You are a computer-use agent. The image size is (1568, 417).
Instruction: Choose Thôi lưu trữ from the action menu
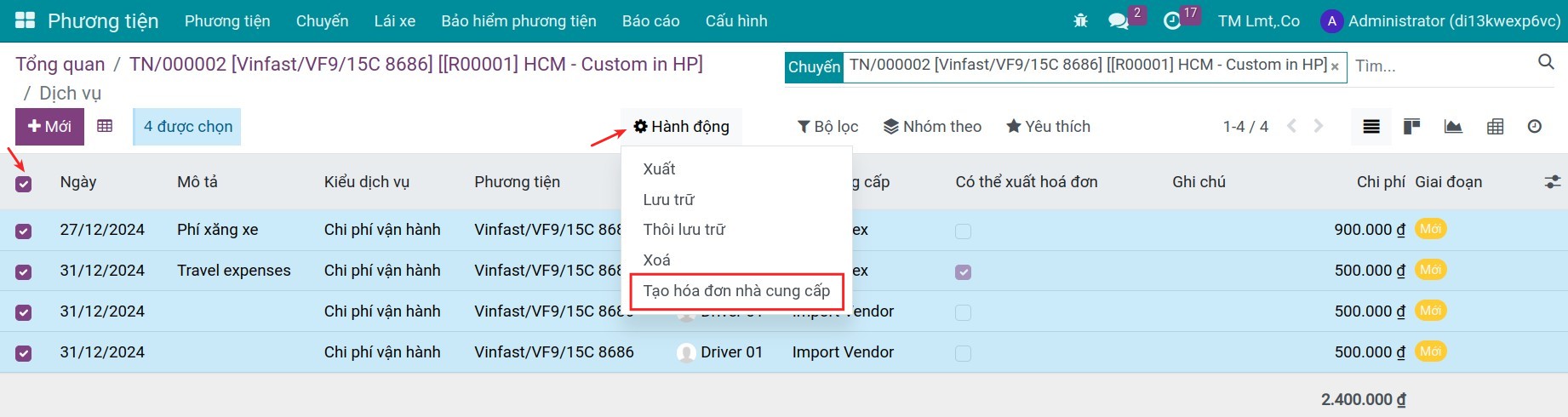(x=684, y=230)
